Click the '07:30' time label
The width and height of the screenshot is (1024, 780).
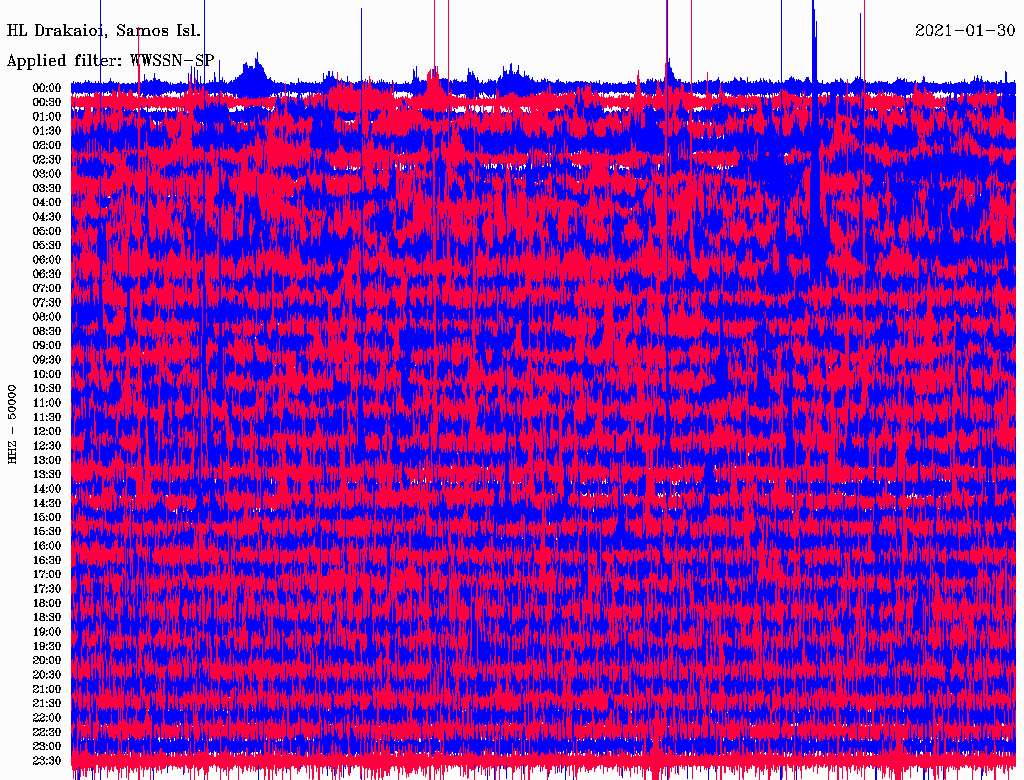coord(47,302)
